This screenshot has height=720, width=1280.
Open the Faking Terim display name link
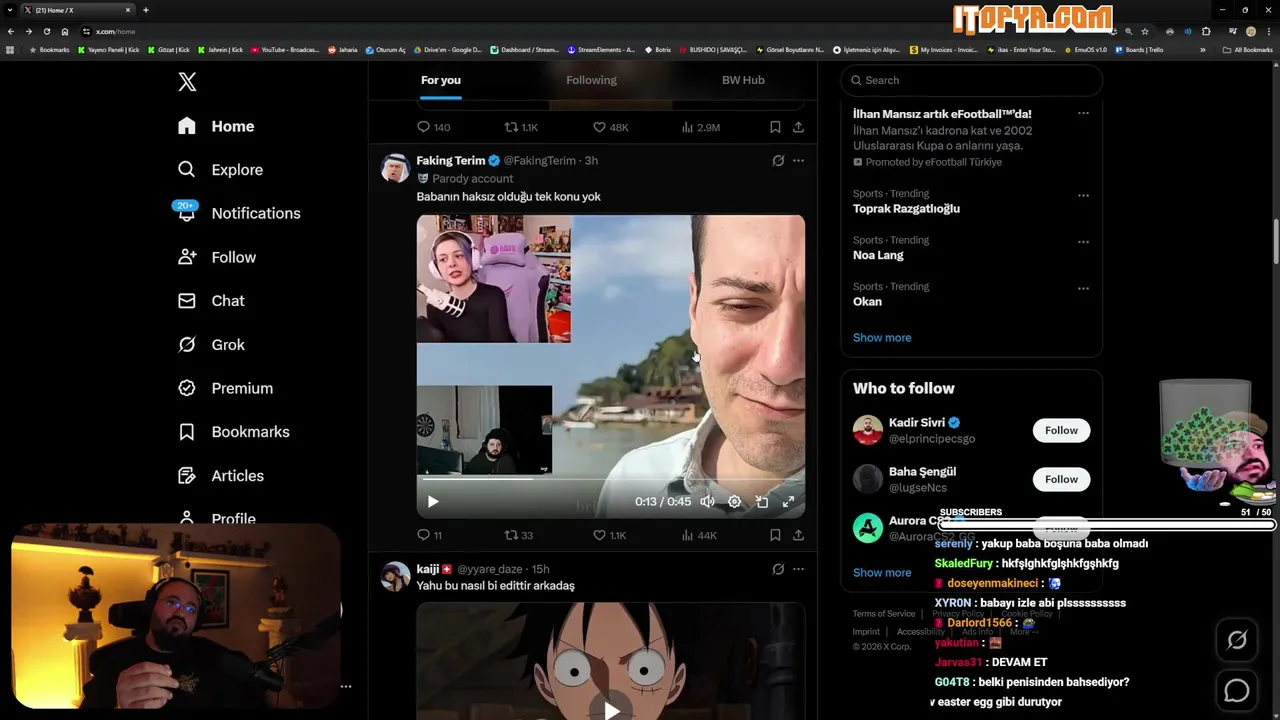pyautogui.click(x=451, y=160)
